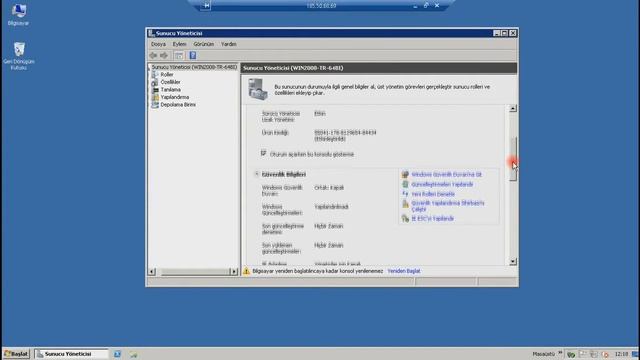Click the second quick launch icon beside the blue one
The image size is (640, 360).
(133, 355)
